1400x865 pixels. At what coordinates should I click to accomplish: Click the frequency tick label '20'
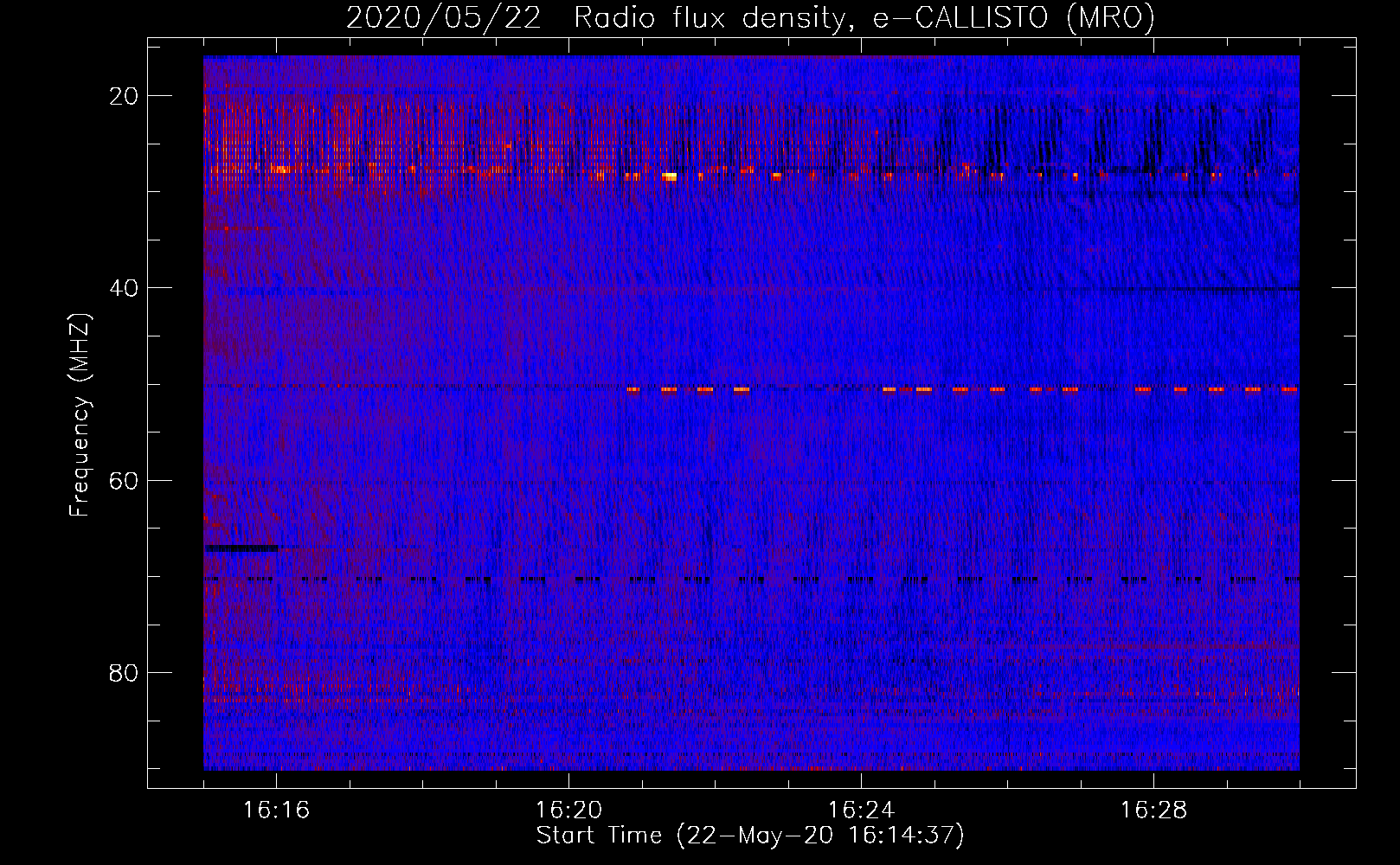[125, 96]
